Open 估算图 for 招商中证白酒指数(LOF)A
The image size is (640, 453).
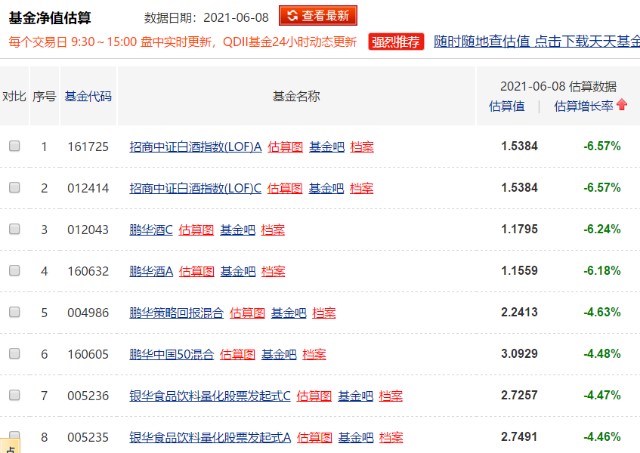(285, 147)
